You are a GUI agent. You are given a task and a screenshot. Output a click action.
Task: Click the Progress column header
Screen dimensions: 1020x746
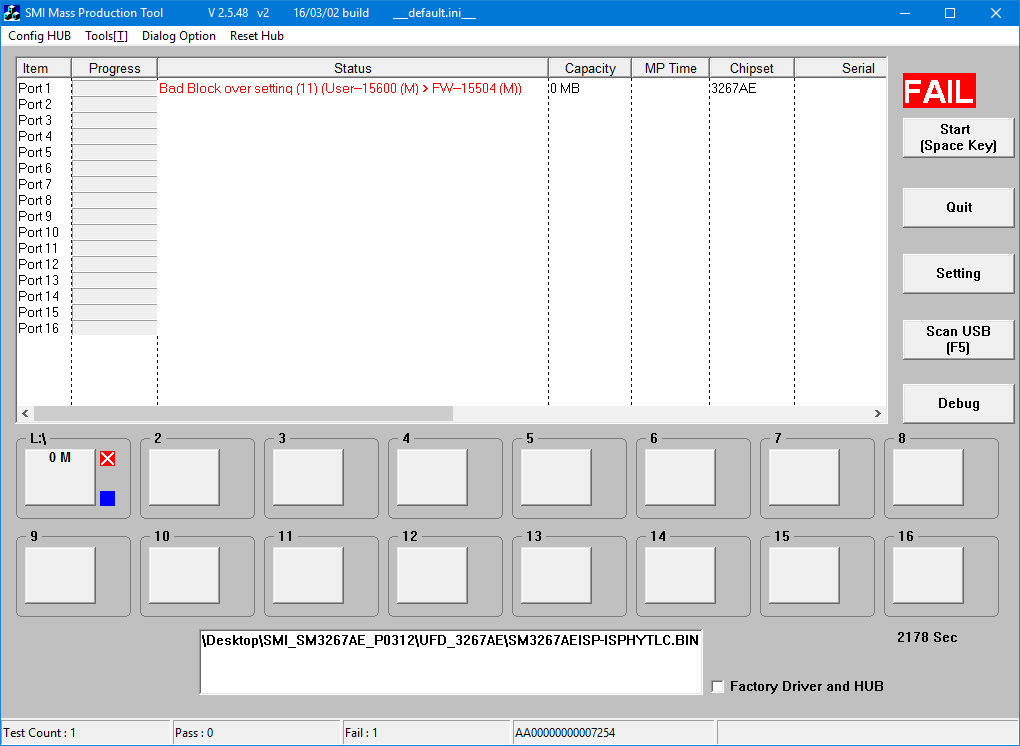pos(114,68)
